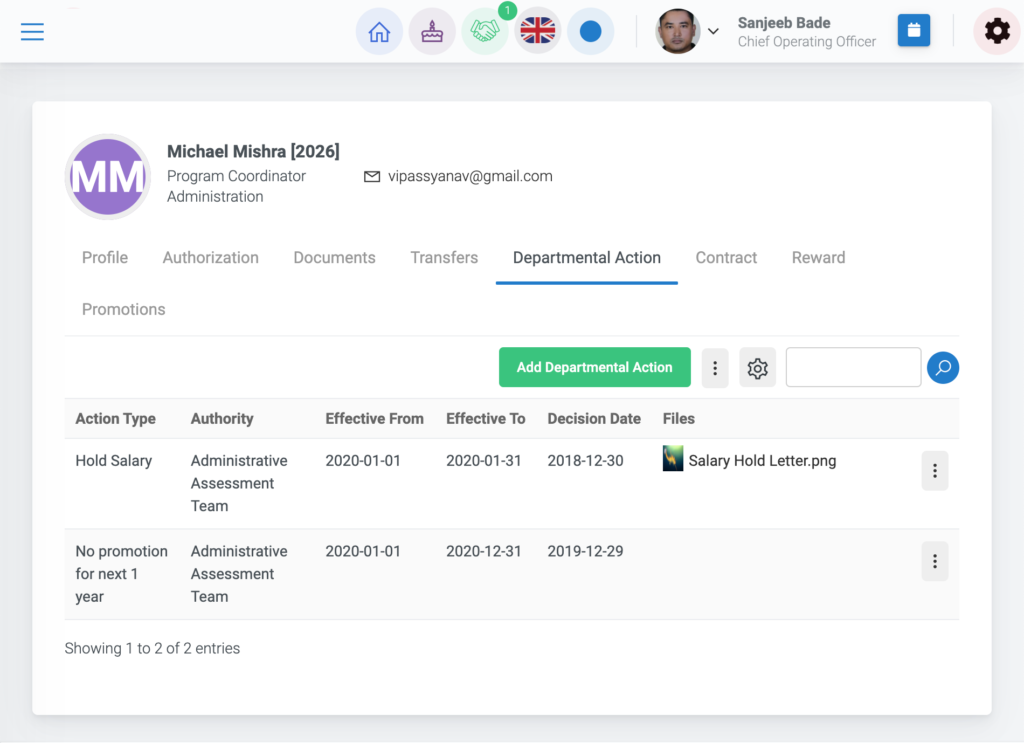Select the UK flag language icon
The width and height of the screenshot is (1024, 743).
(x=537, y=31)
